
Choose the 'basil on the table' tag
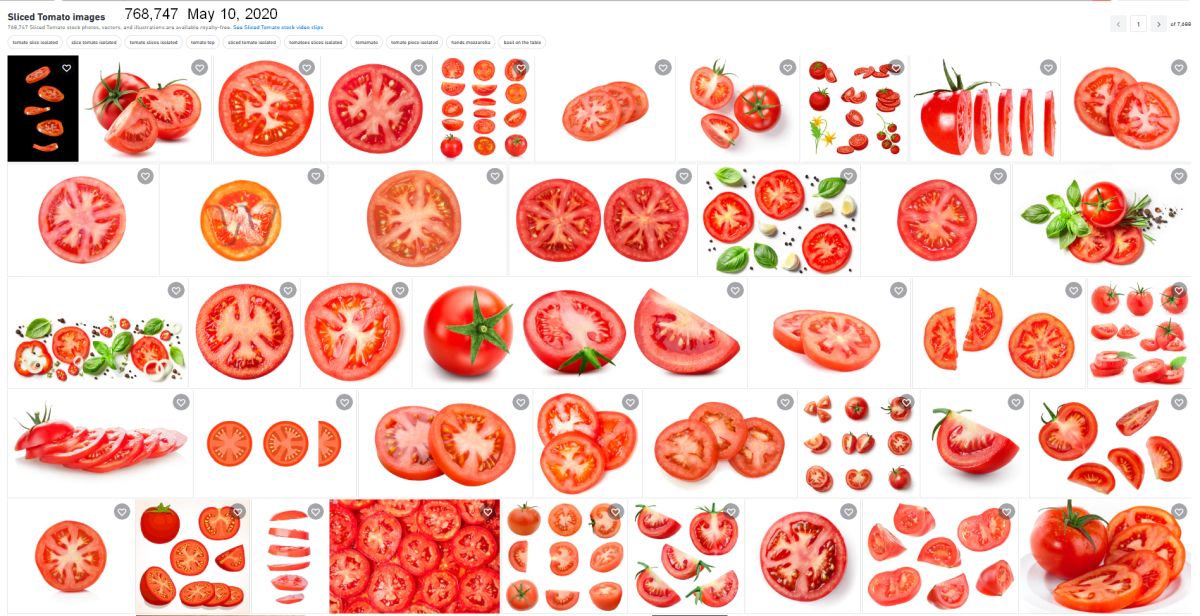[522, 43]
